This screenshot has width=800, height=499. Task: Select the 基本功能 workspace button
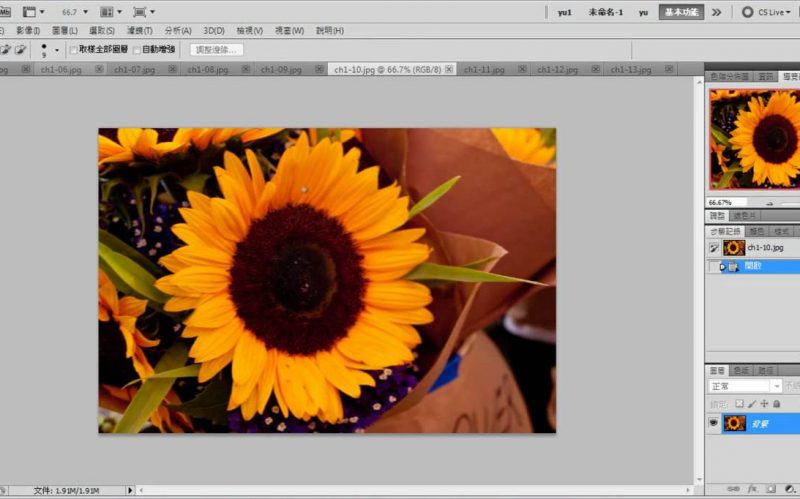(x=681, y=12)
